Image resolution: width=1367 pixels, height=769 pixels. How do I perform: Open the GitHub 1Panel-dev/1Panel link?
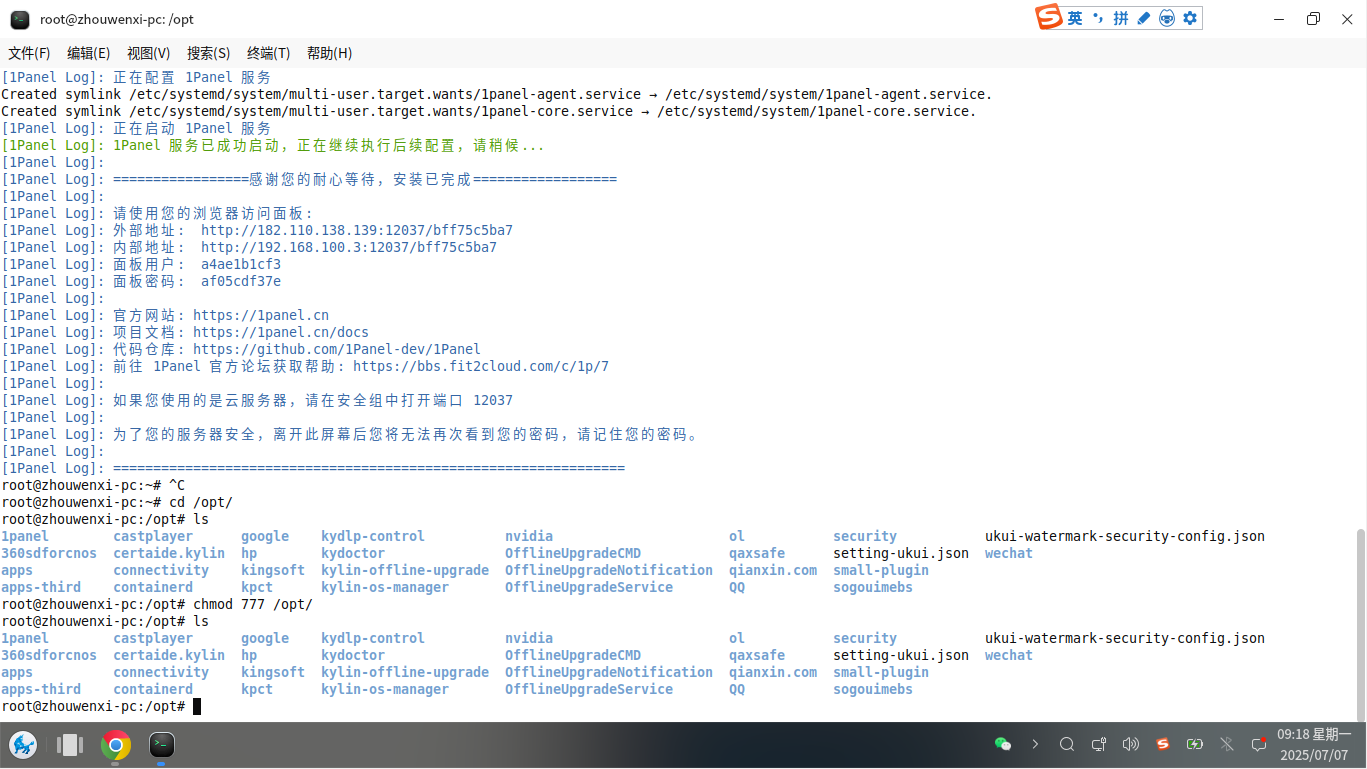point(337,349)
